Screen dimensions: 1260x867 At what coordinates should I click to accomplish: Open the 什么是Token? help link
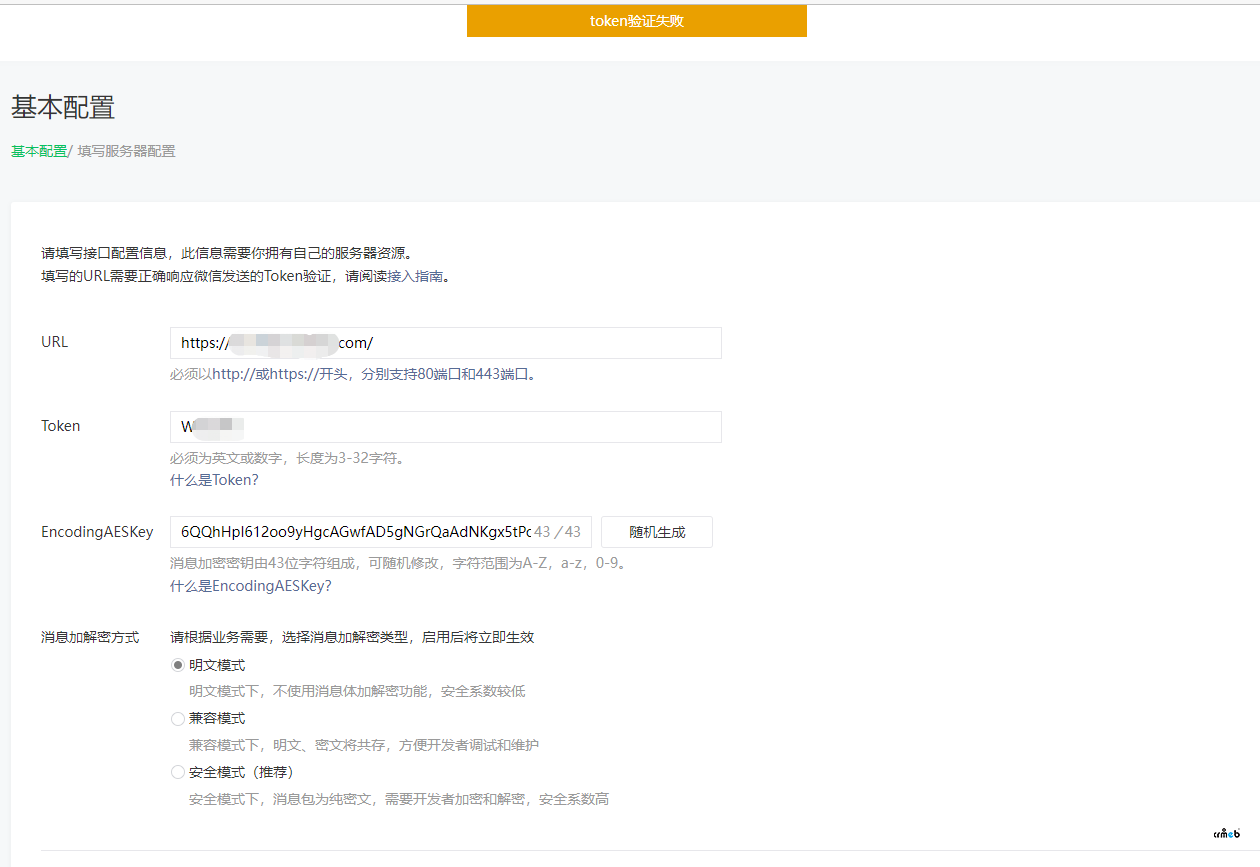pos(214,480)
